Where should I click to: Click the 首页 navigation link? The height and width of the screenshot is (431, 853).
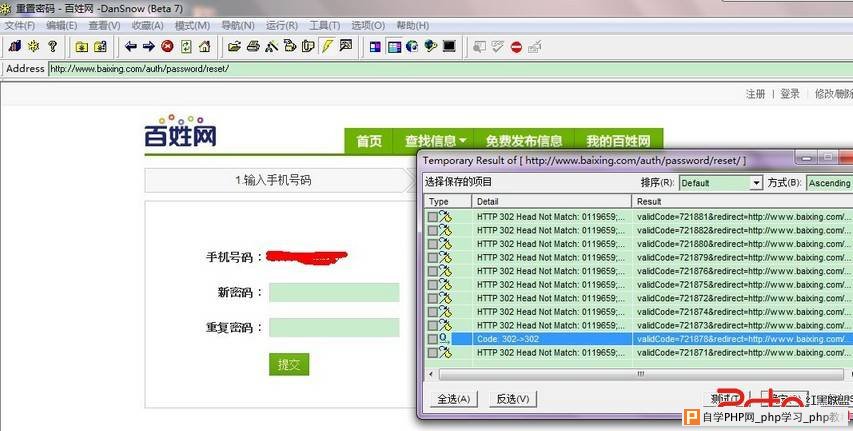[x=369, y=141]
